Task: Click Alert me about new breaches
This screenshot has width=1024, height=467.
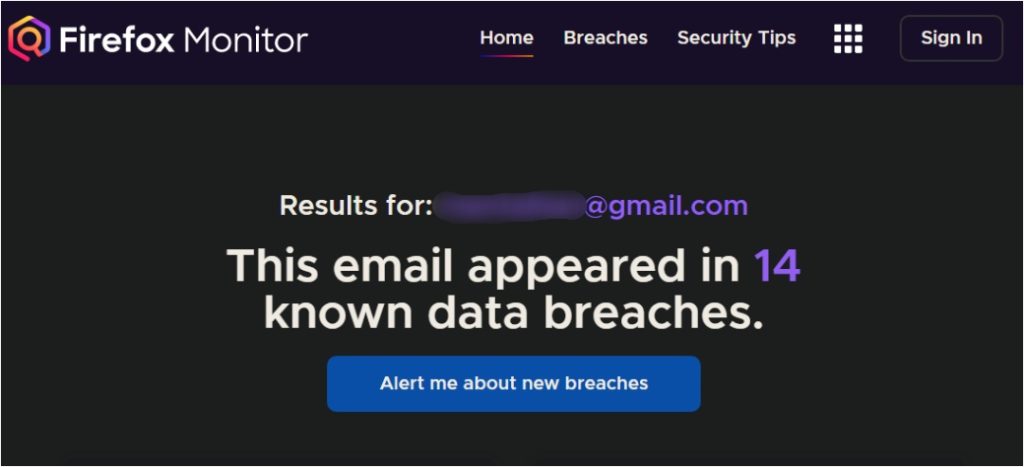Action: 513,383
